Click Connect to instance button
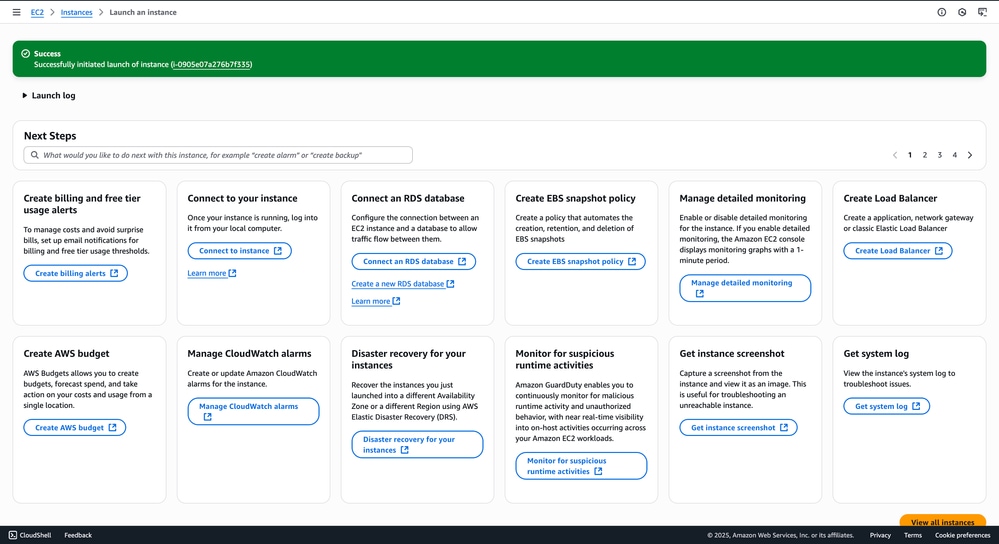The image size is (999, 544). [x=239, y=251]
